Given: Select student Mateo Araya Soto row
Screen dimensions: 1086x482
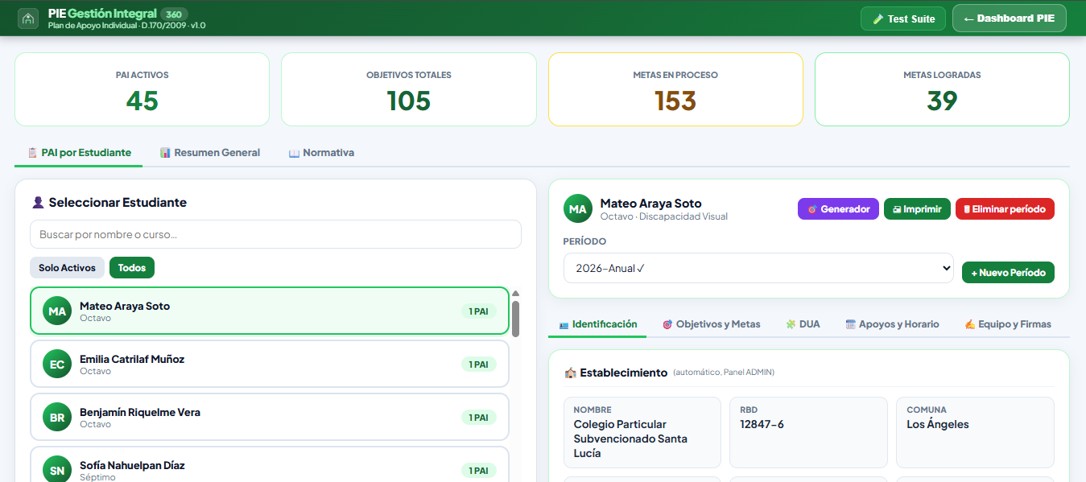Looking at the screenshot, I should [269, 311].
